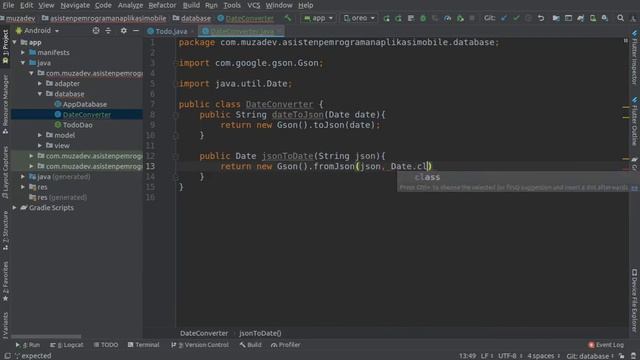Open the Android view selector dropdown
The height and width of the screenshot is (360, 640).
click(x=38, y=31)
